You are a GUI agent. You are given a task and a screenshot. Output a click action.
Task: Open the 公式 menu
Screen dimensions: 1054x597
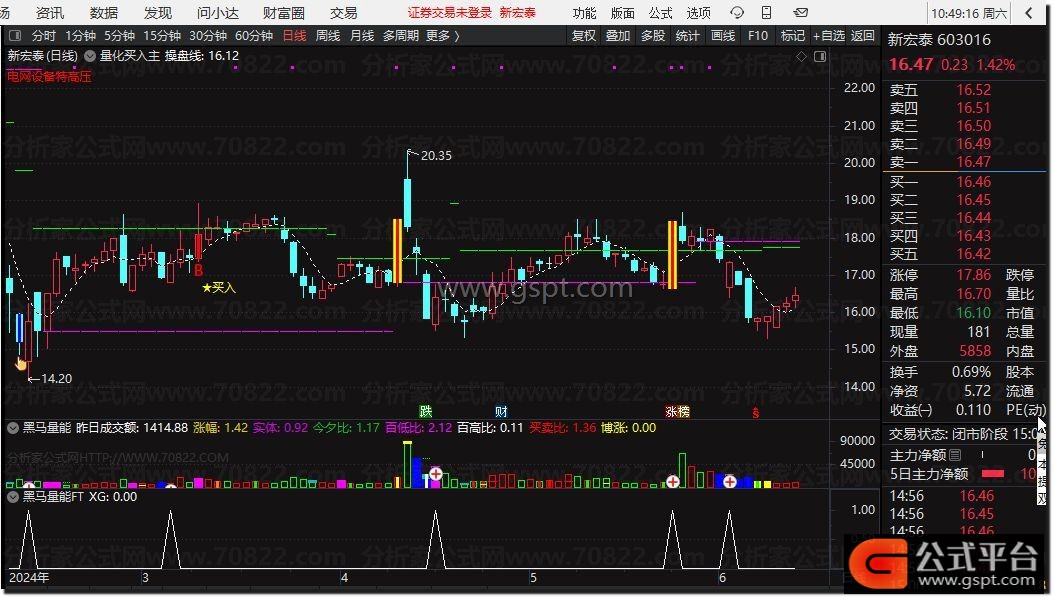click(x=660, y=13)
